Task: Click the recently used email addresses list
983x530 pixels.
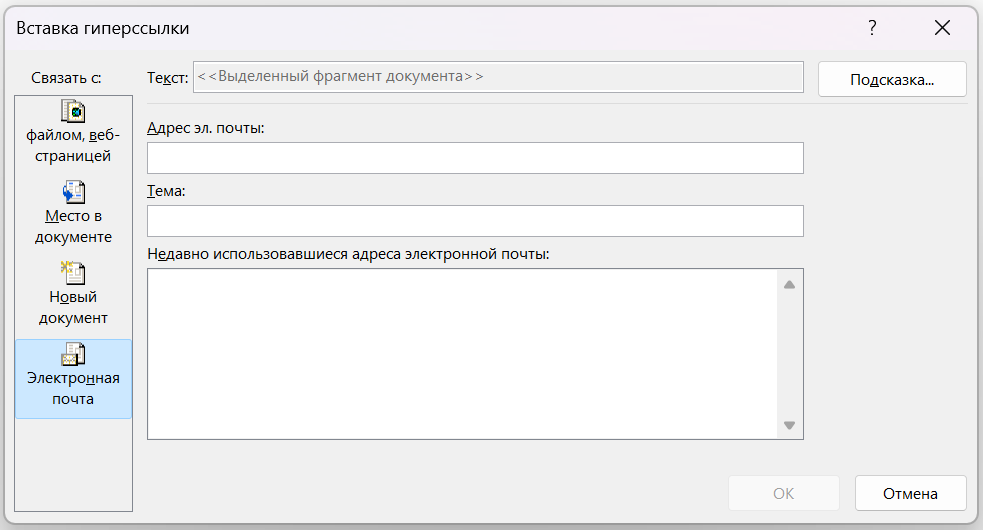Action: (x=462, y=353)
